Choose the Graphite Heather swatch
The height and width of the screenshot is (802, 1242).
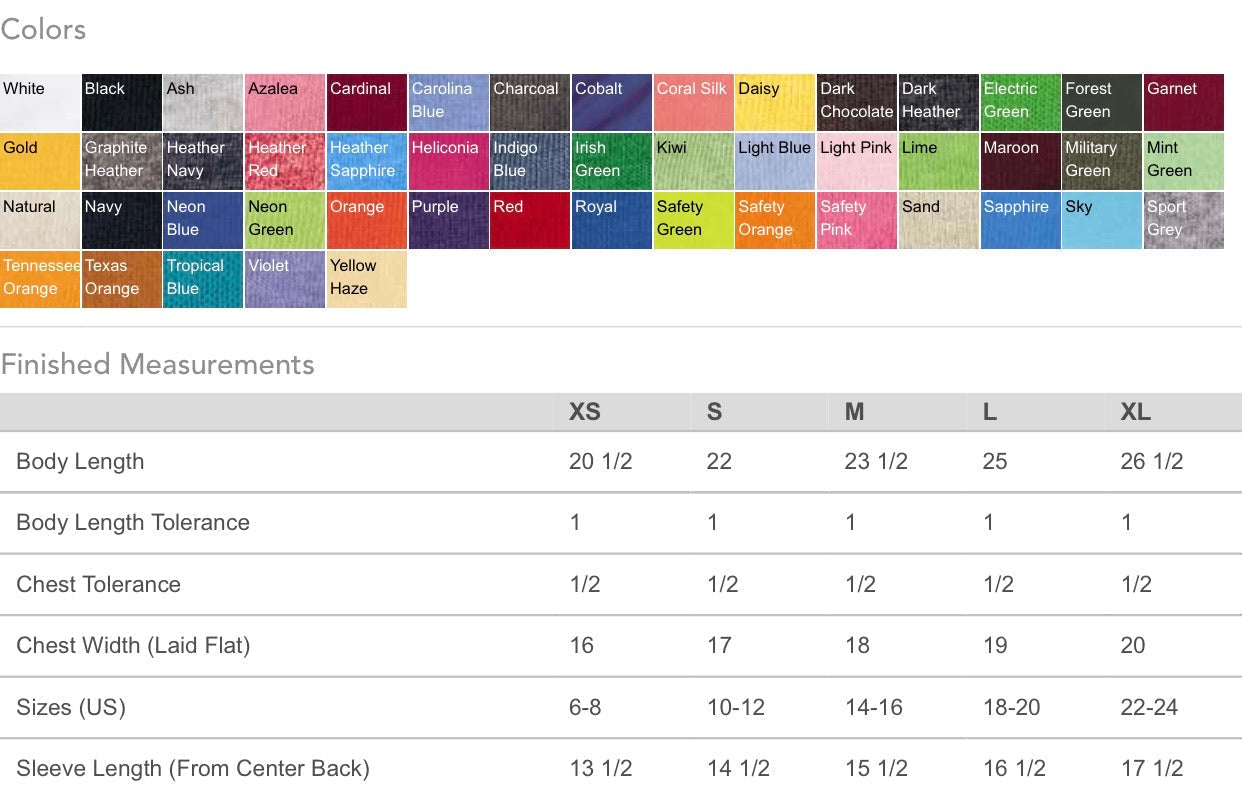(x=122, y=161)
